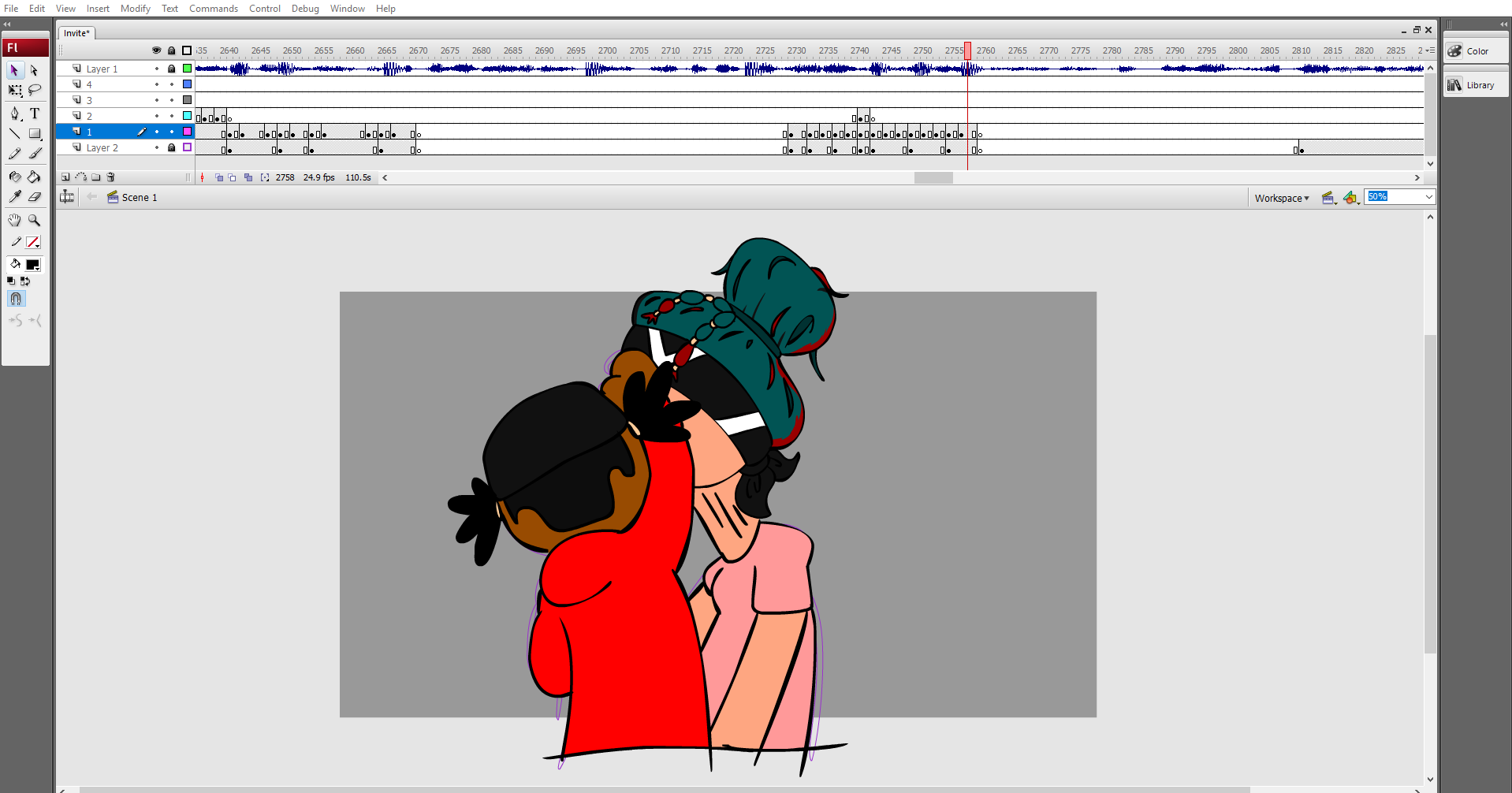The width and height of the screenshot is (1512, 793).
Task: Open the Commands menu
Action: coord(214,9)
